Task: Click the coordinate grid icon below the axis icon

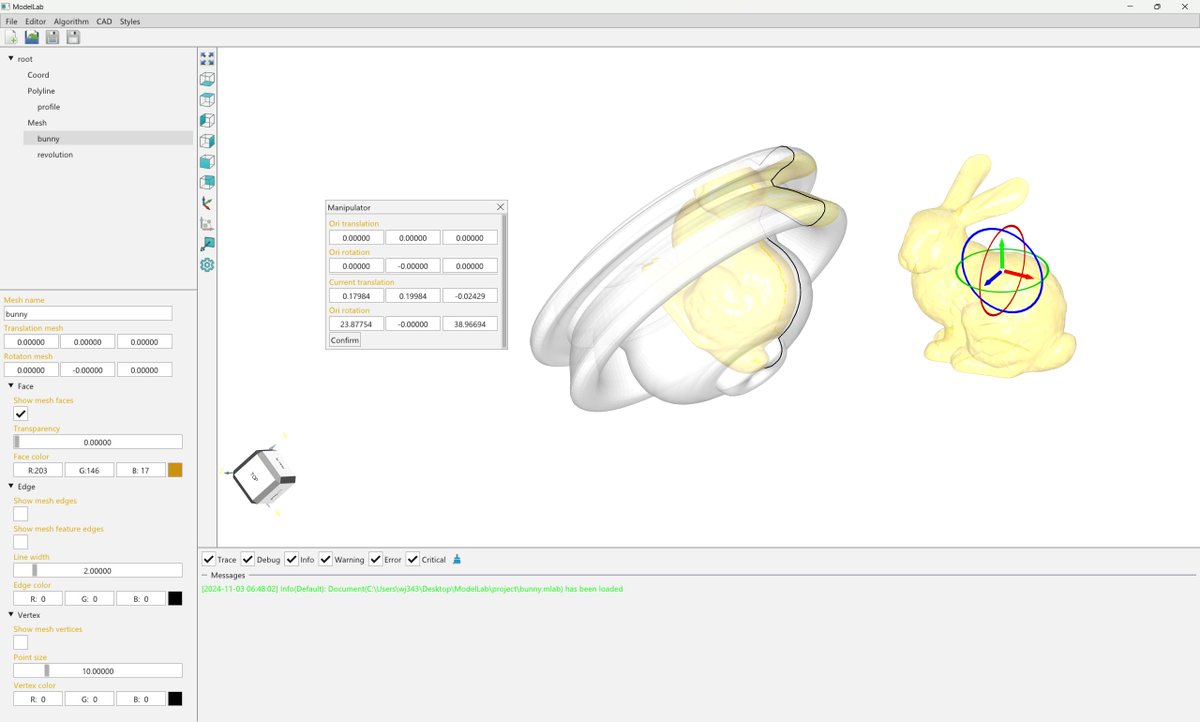Action: pos(207,223)
